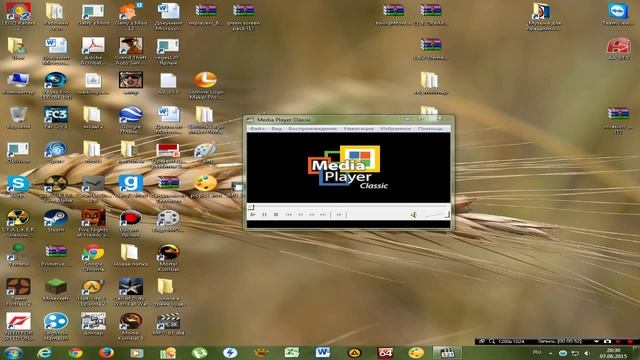Click Pause button in Media Player Classic
The image size is (640, 360).
[x=264, y=214]
